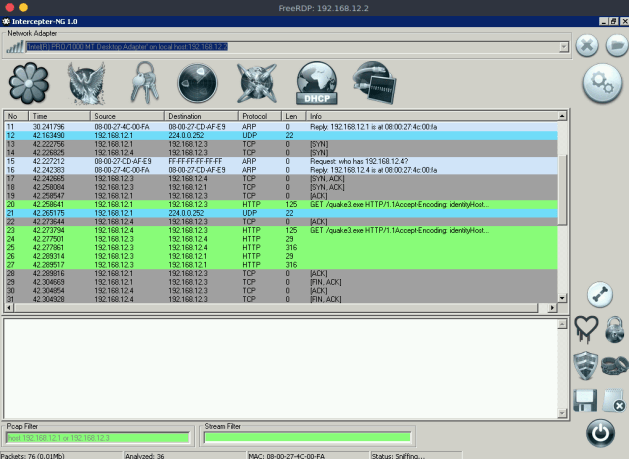Toggle sniffing with the power button
This screenshot has height=459, width=629.
coord(600,434)
